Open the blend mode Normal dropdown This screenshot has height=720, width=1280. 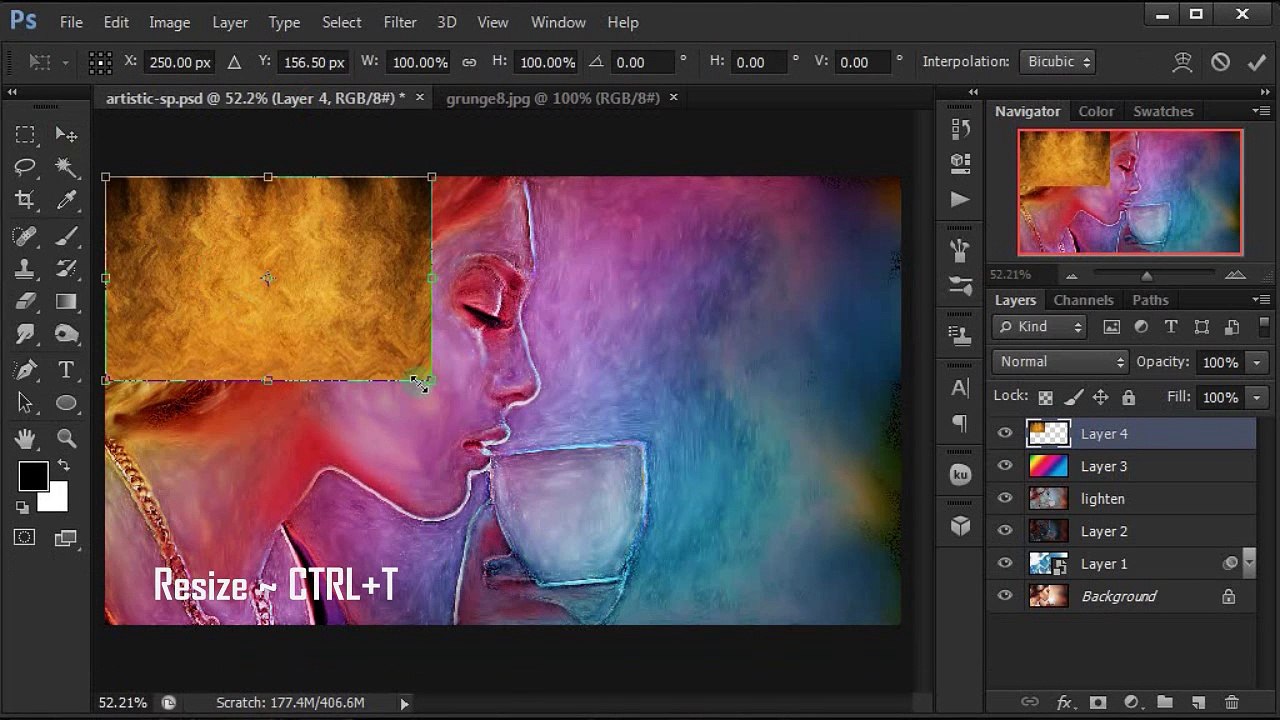1060,362
